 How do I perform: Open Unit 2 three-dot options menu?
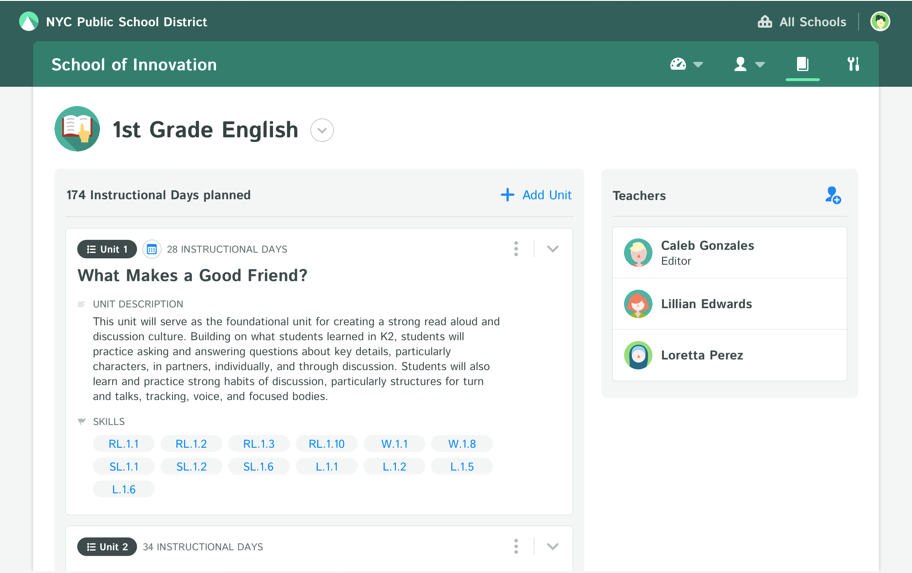516,546
